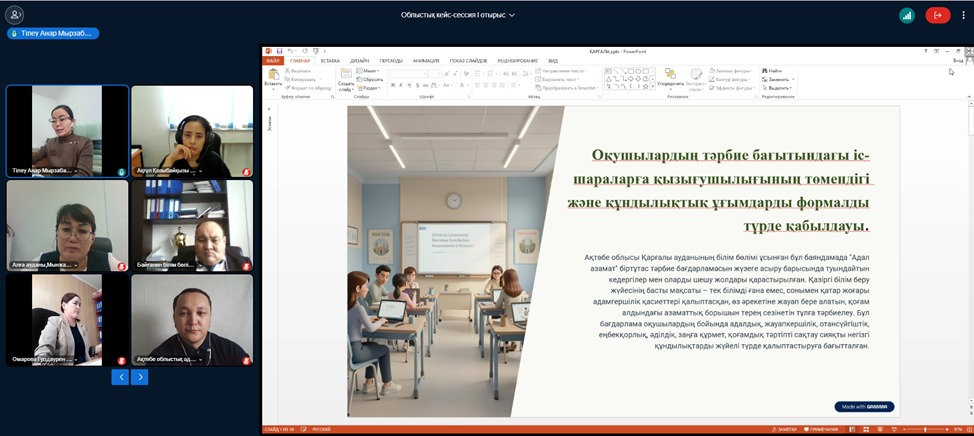
Task: Go to previous page of participant videos
Action: point(120,377)
